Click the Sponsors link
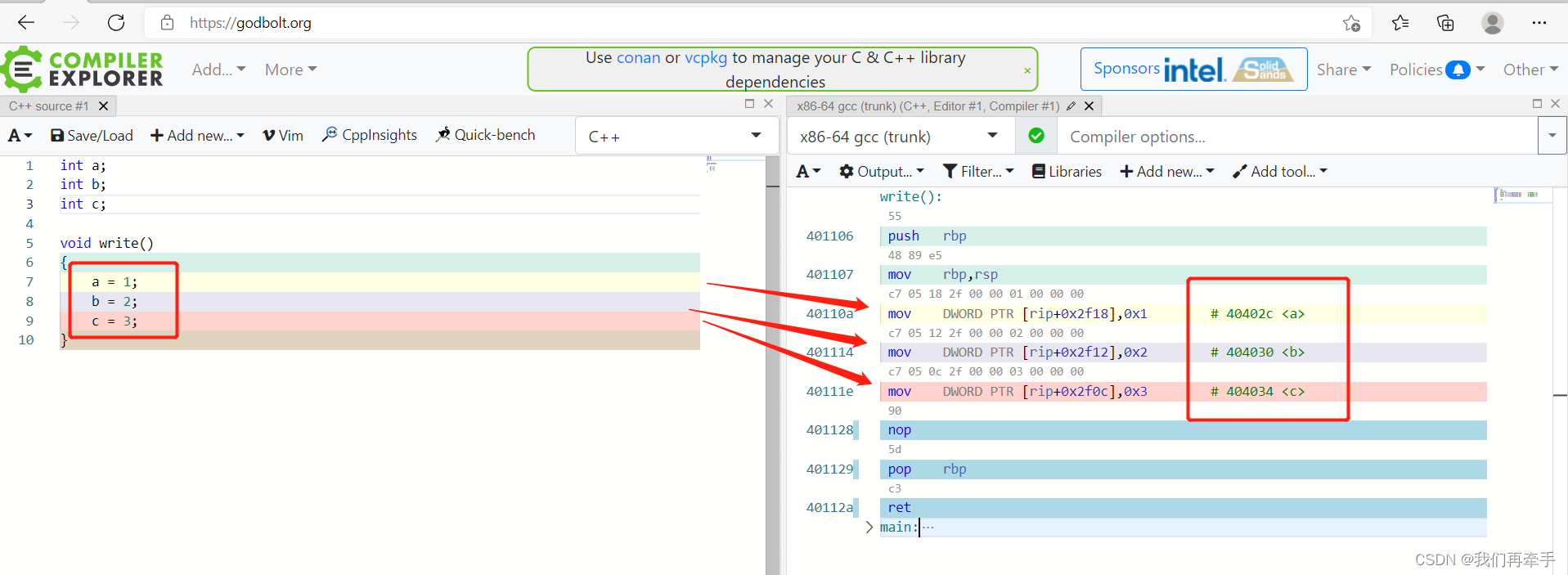The height and width of the screenshot is (575, 1568). pos(1126,69)
